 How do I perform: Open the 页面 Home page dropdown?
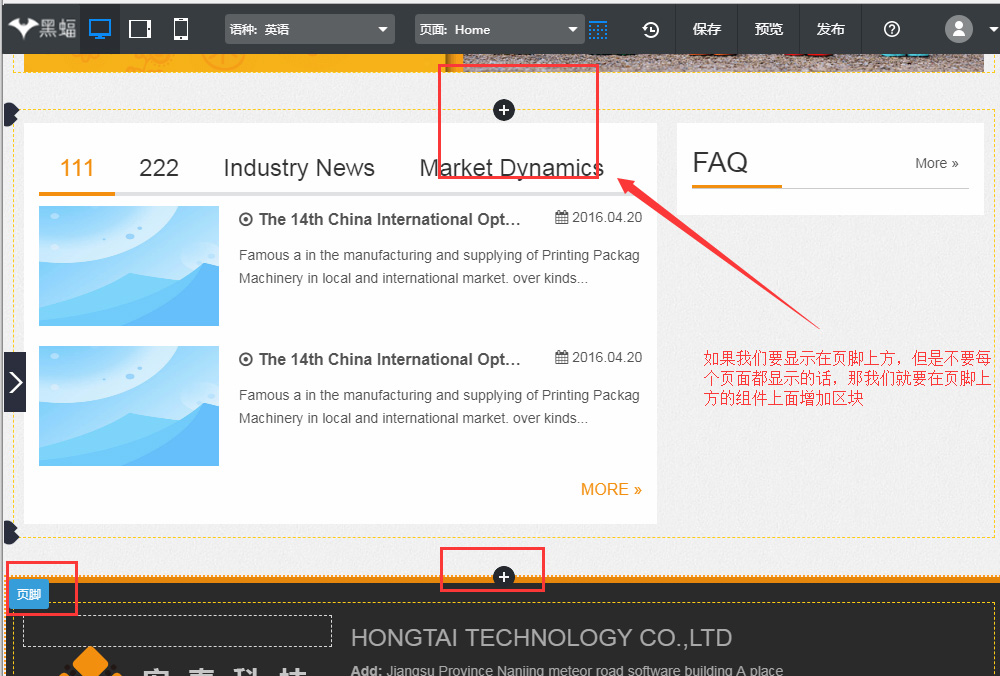[x=499, y=29]
